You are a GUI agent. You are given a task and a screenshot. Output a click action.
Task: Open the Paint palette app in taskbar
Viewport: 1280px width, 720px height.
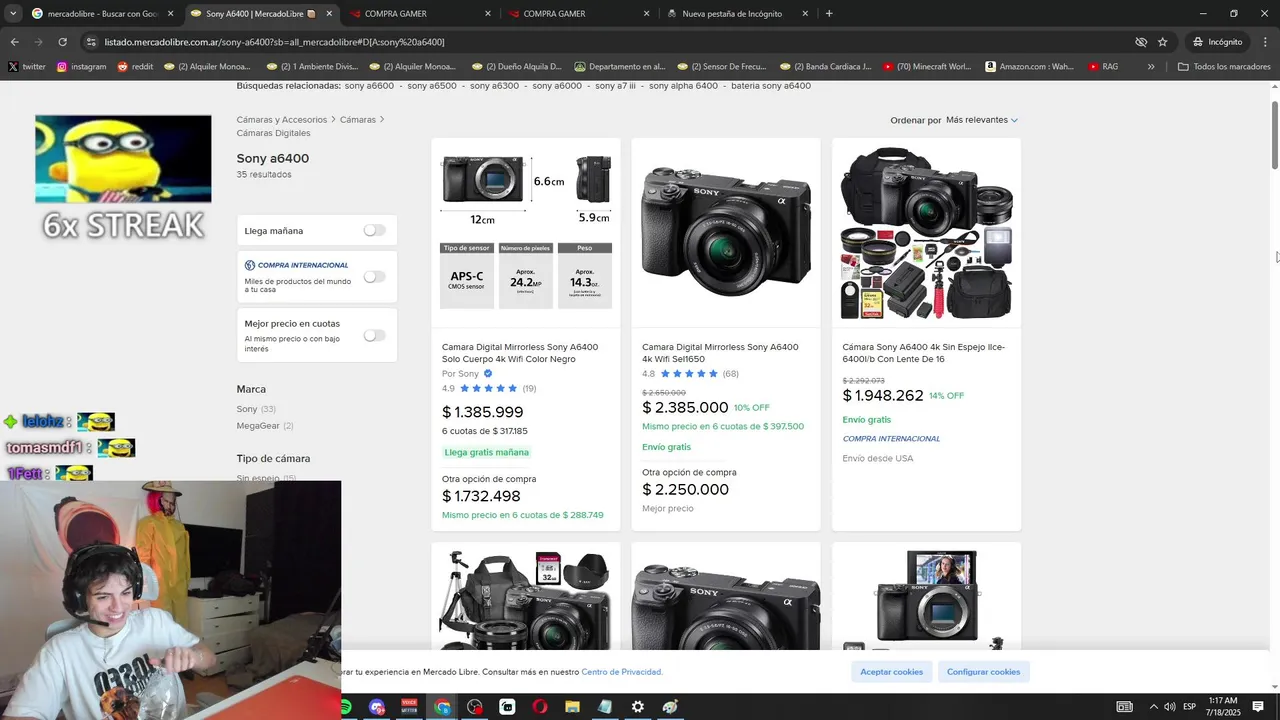tap(670, 707)
